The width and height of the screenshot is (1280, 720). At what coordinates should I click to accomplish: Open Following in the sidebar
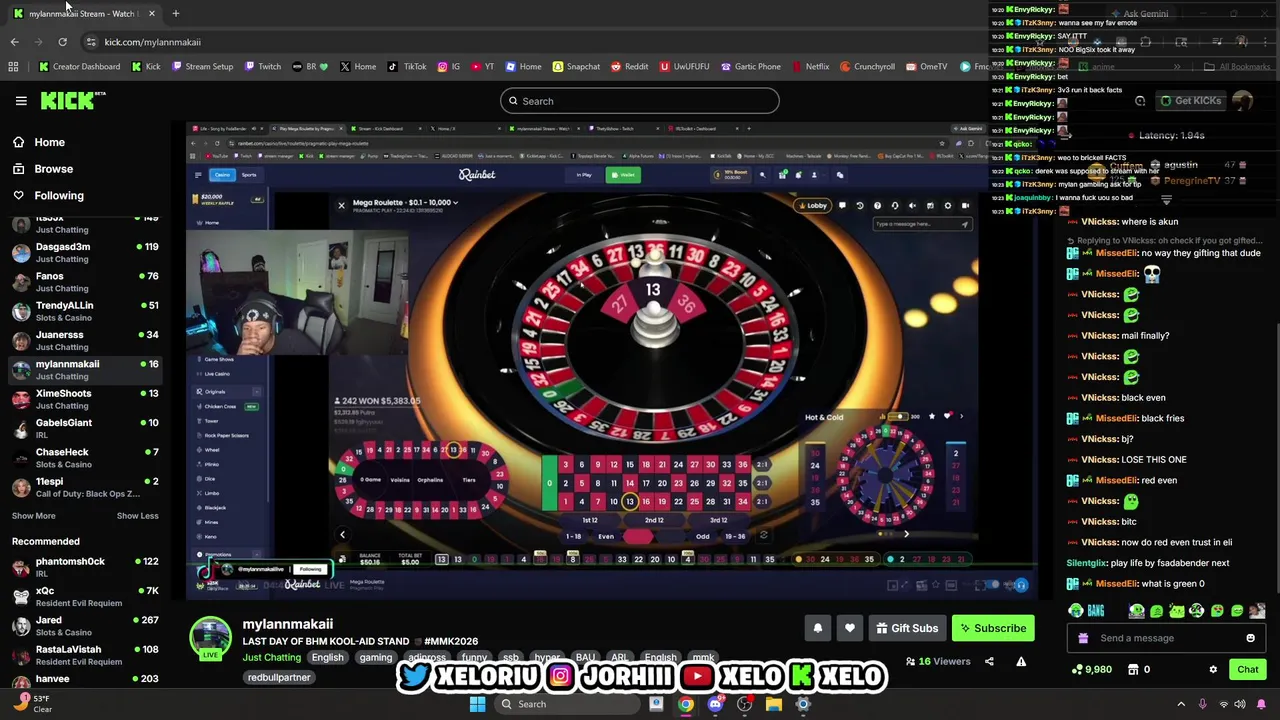pos(59,196)
